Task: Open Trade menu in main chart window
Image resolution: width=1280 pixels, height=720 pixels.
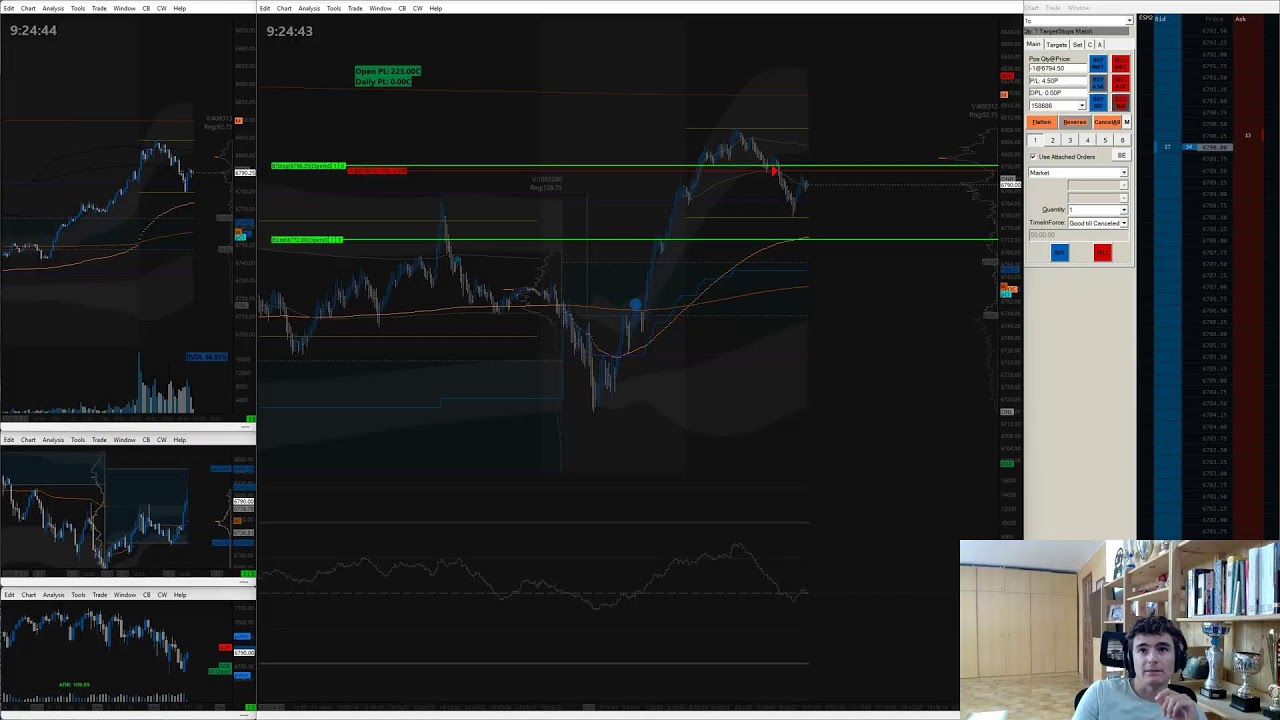Action: click(355, 8)
